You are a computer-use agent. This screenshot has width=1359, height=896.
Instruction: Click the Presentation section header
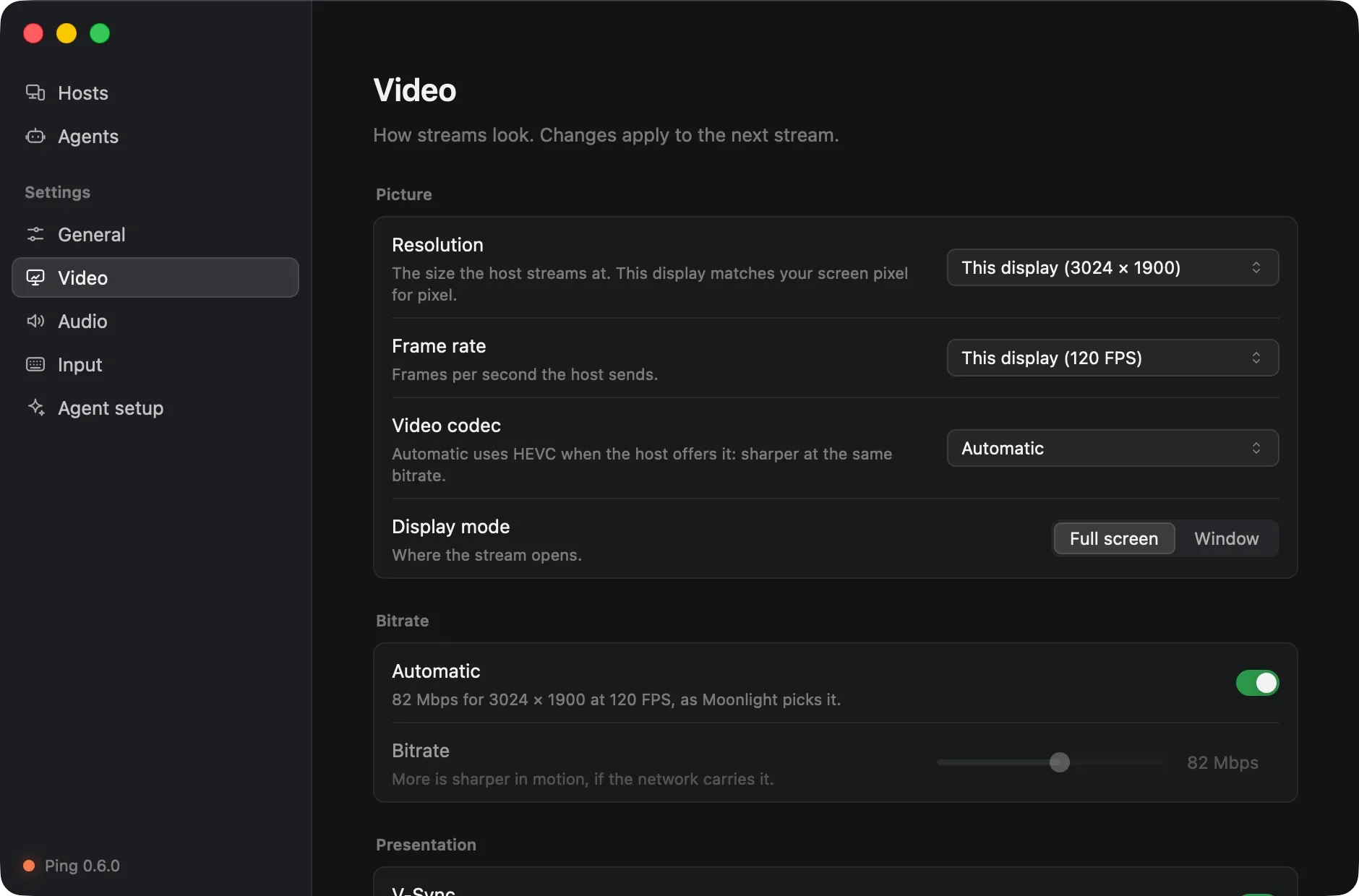click(x=426, y=845)
